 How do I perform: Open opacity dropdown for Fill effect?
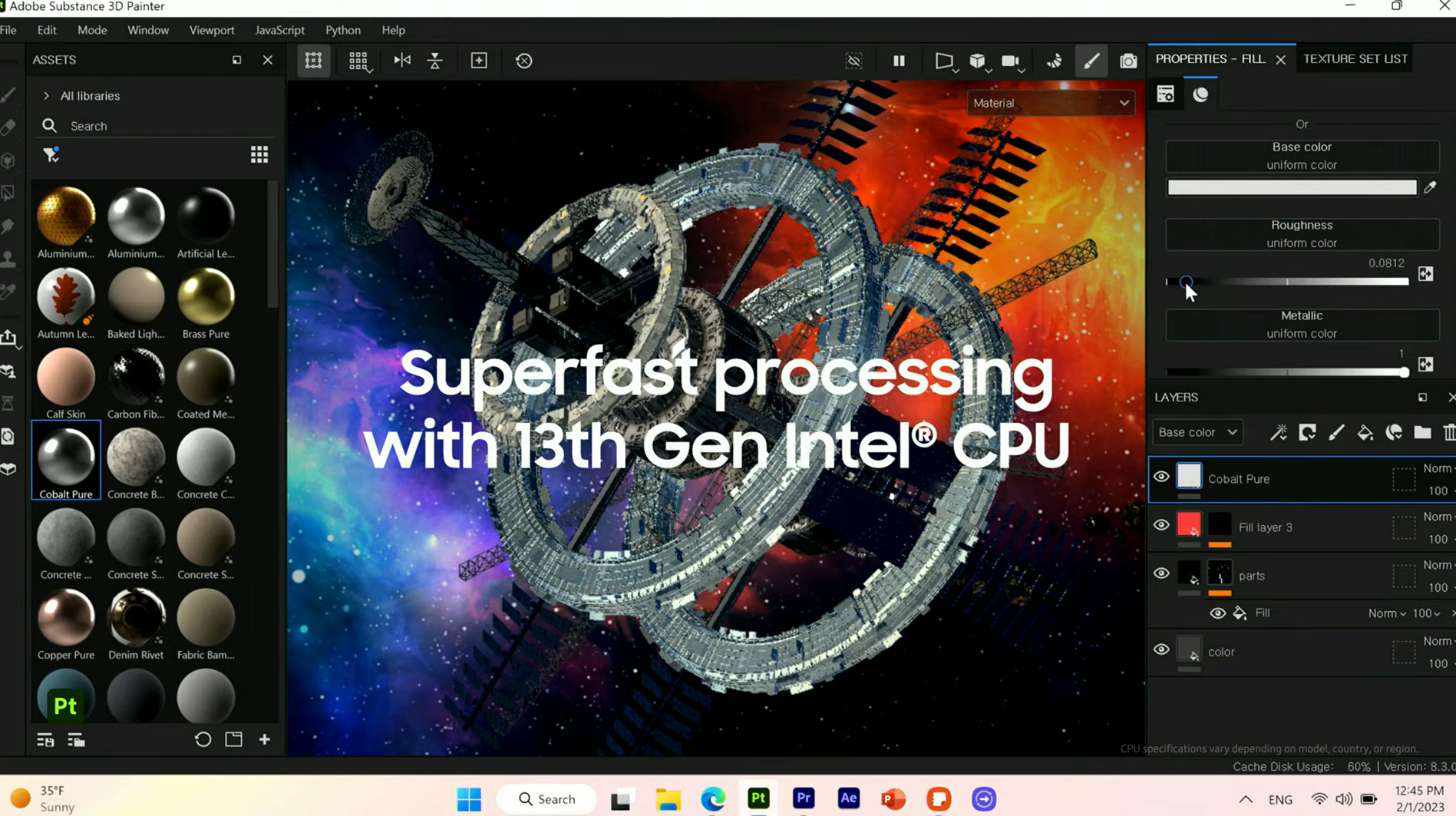coord(1426,613)
